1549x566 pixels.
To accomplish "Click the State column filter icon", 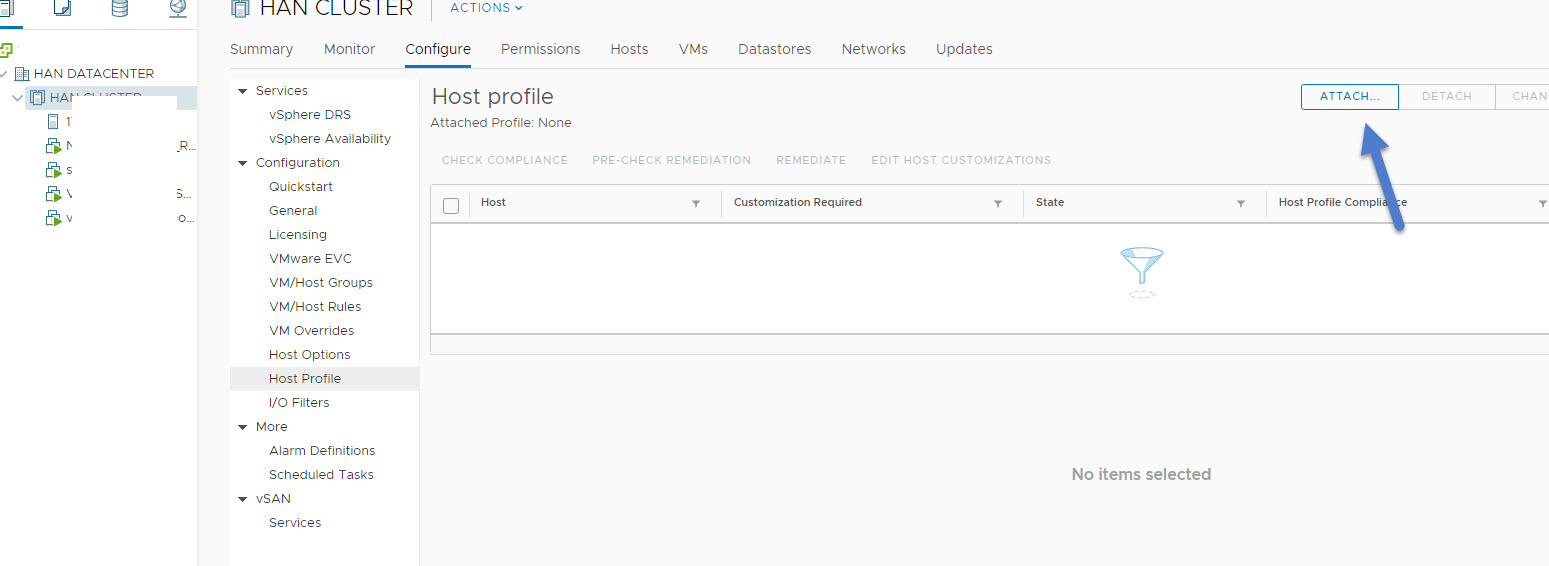I will [x=1240, y=203].
